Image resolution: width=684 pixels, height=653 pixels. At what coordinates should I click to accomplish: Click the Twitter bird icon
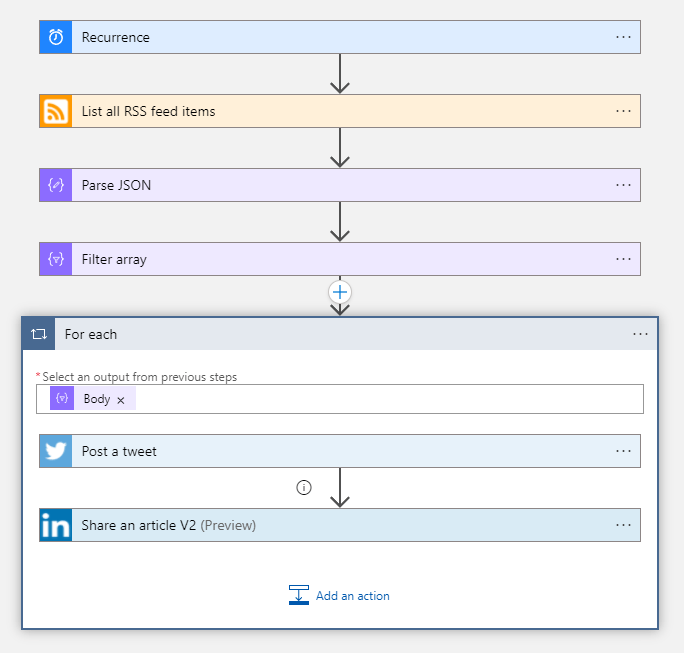pos(56,451)
